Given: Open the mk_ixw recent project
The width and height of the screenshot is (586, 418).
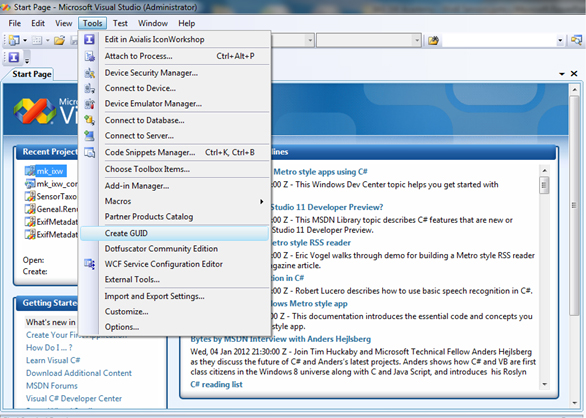Looking at the screenshot, I should 50,171.
